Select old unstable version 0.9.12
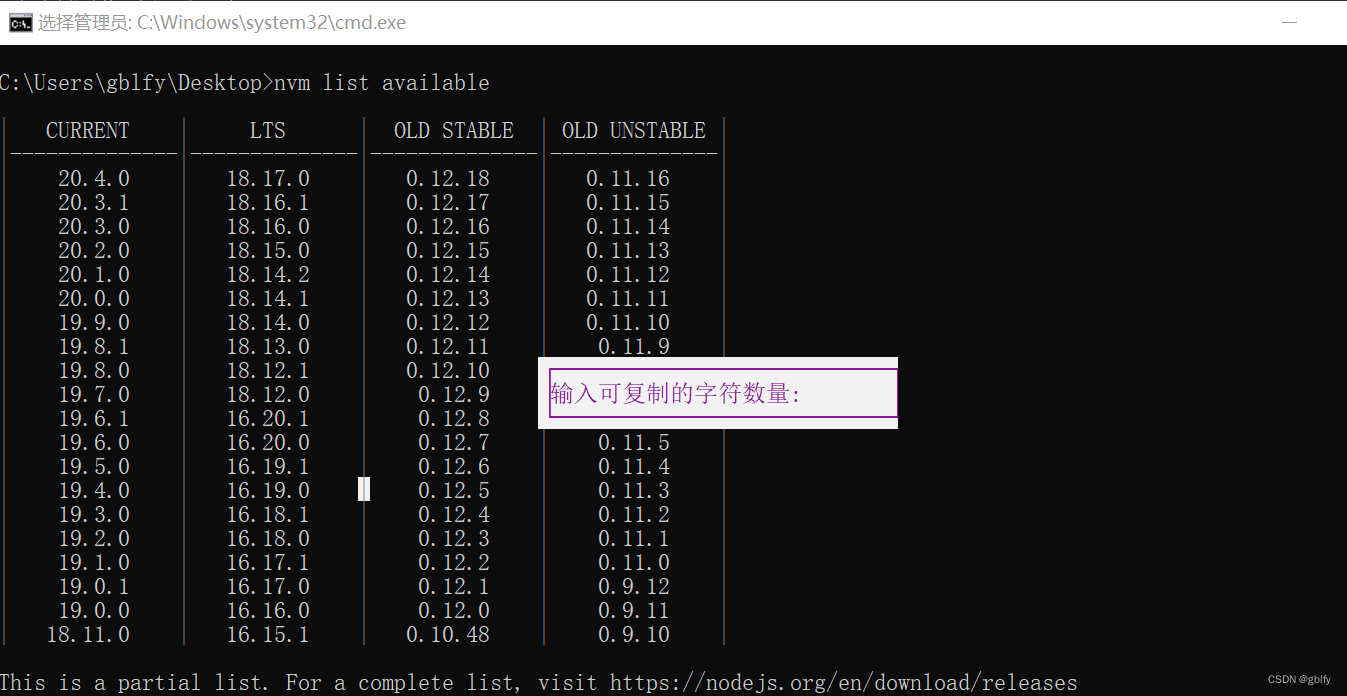This screenshot has width=1347, height=696. (x=634, y=587)
